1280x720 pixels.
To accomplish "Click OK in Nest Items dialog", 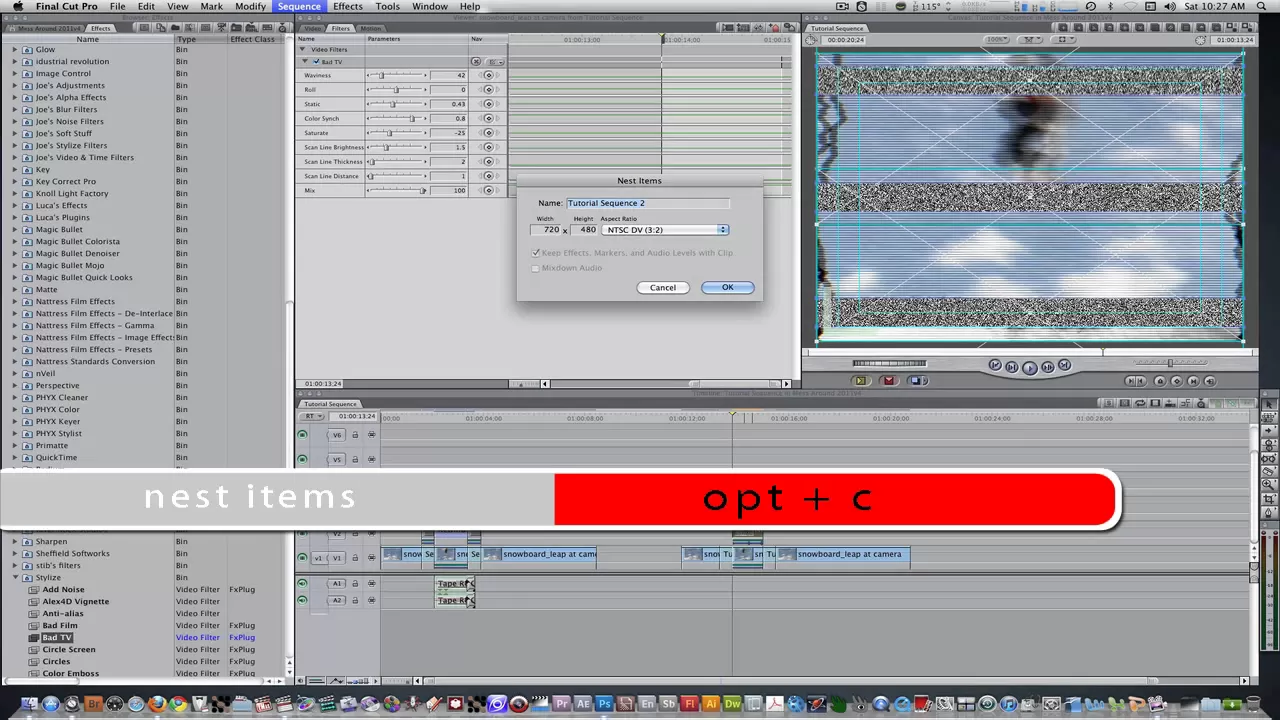I will pyautogui.click(x=727, y=288).
